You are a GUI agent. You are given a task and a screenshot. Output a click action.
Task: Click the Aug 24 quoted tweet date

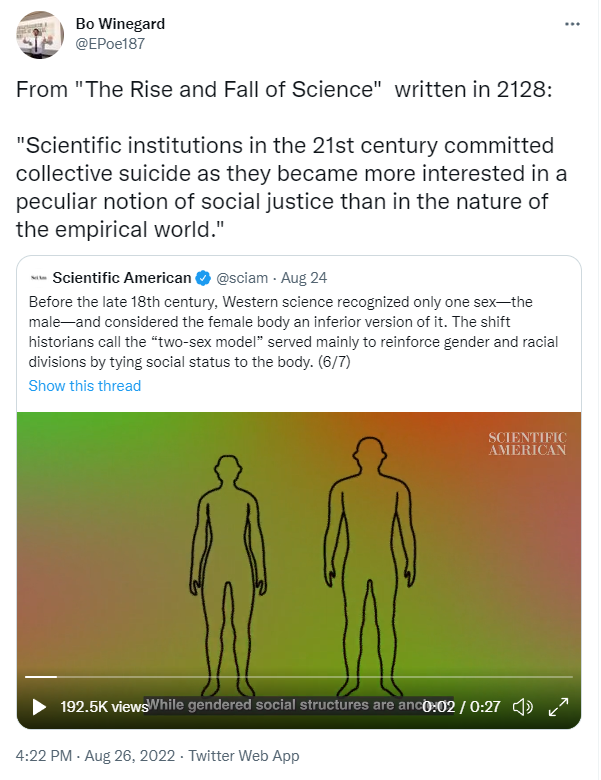304,278
